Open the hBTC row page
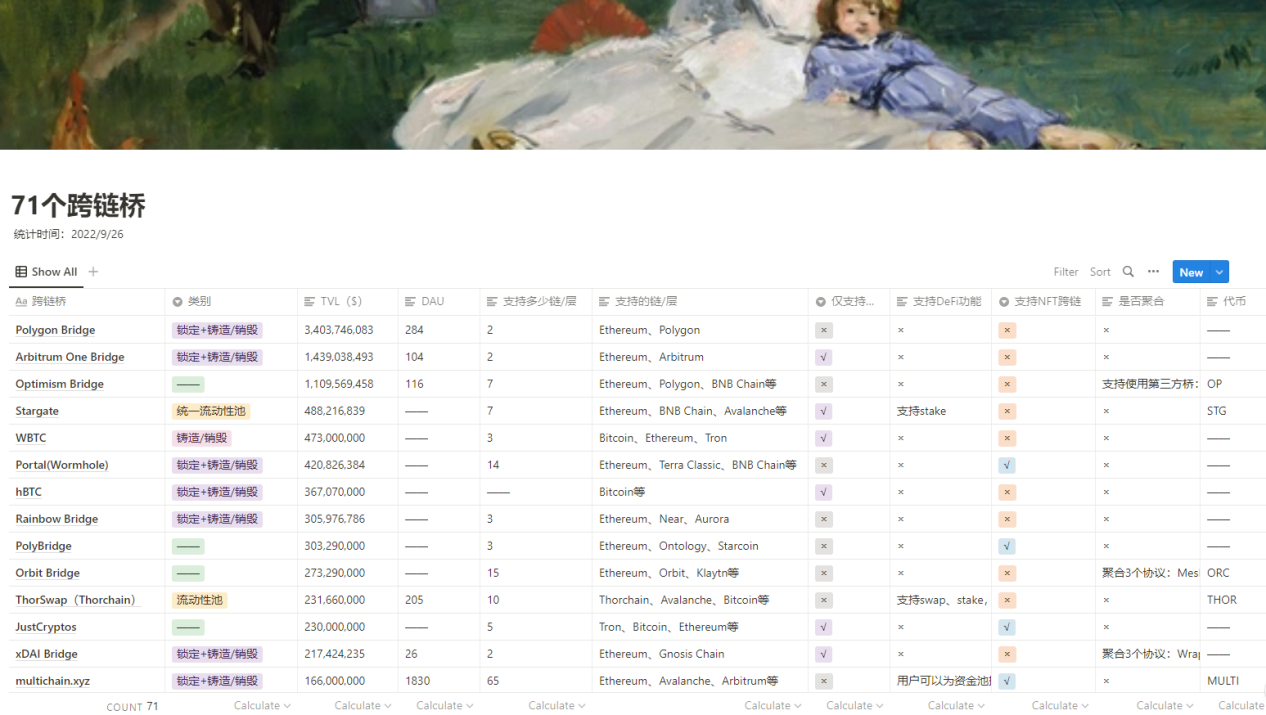The image size is (1266, 715). [28, 492]
